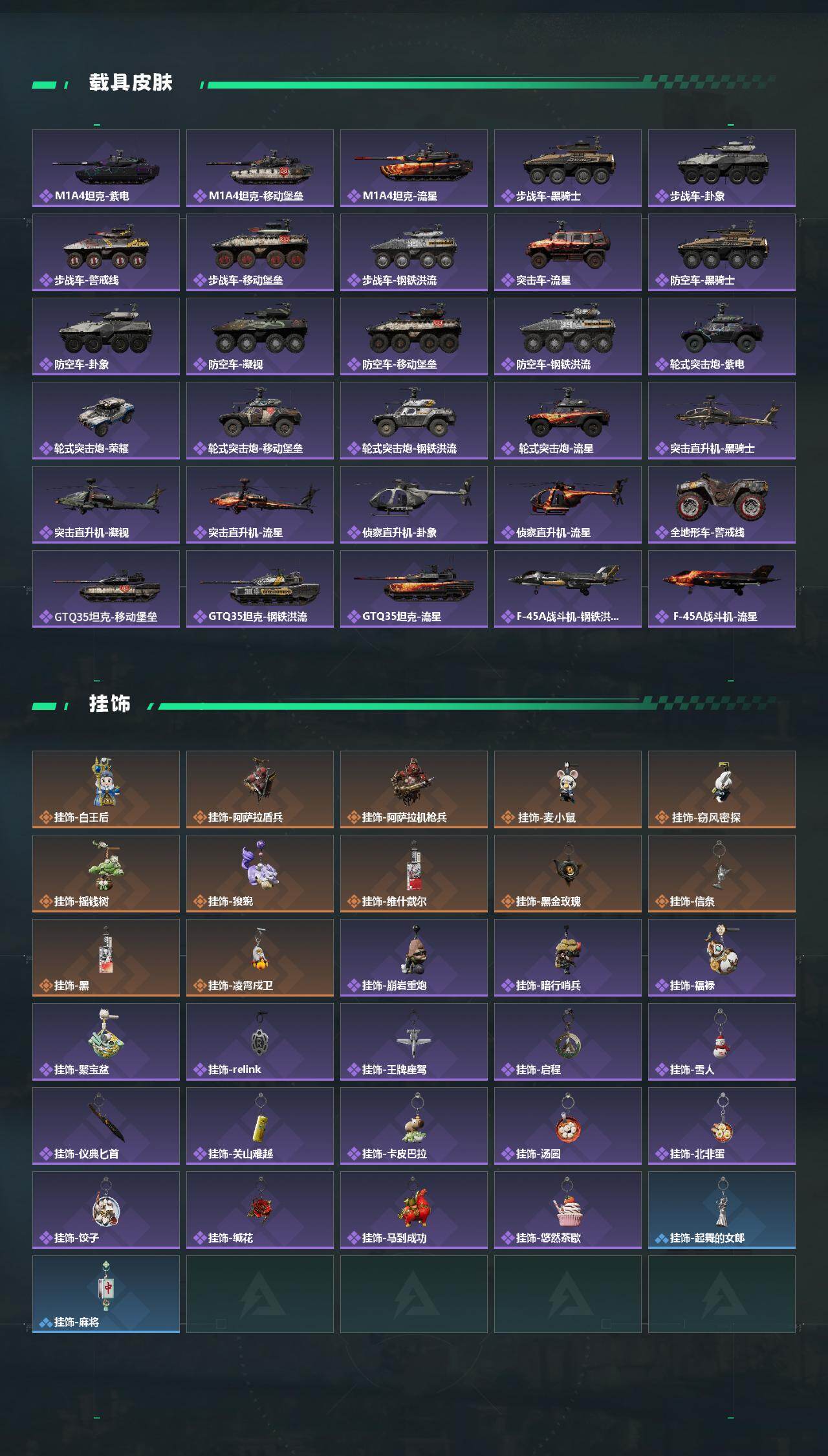Viewport: 828px width, 1456px height.
Task: Open the 挂饰-摇钱树 money tree charm
Action: pyautogui.click(x=106, y=874)
